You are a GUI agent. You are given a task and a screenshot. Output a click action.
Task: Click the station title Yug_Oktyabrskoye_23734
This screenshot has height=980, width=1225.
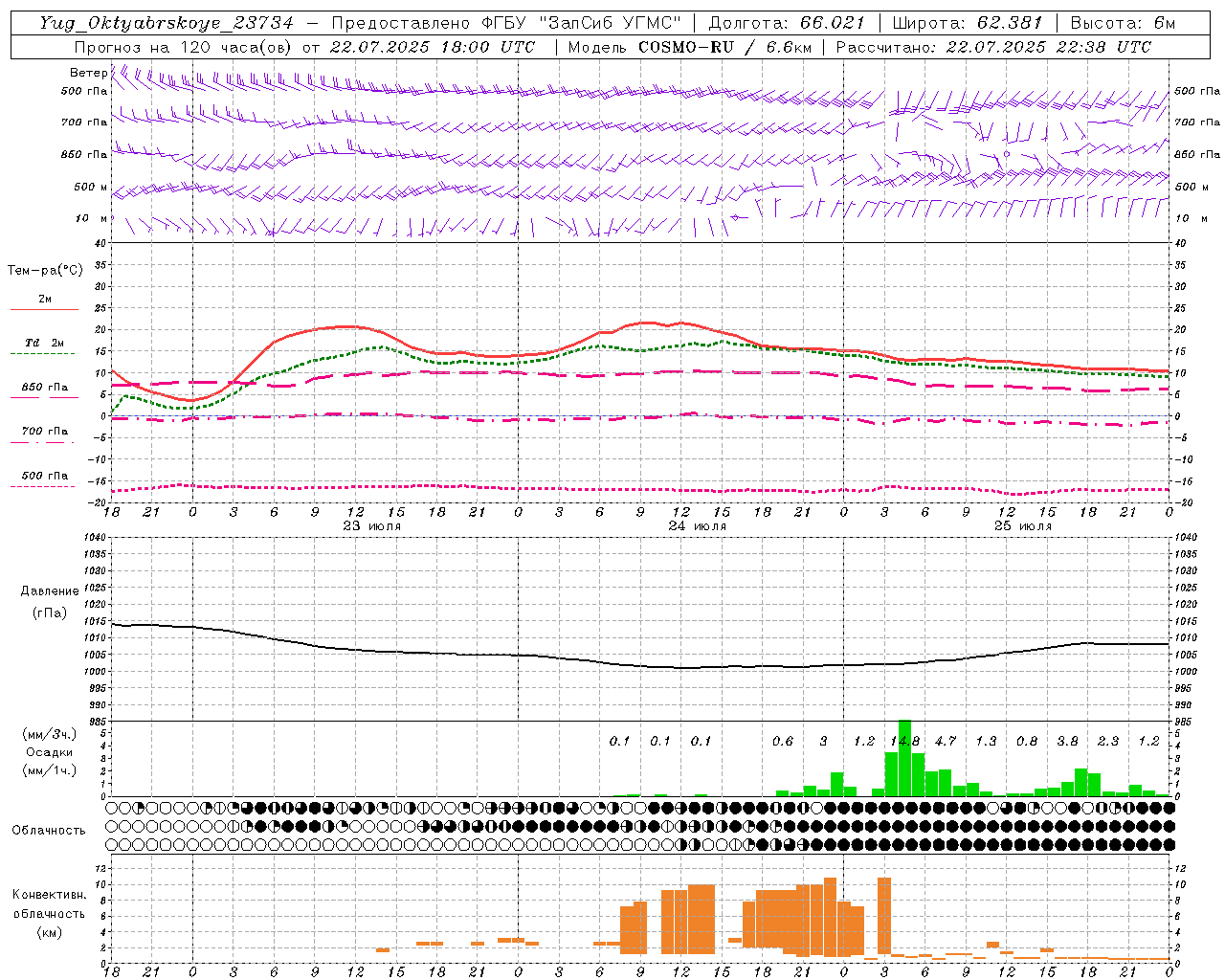pos(167,23)
